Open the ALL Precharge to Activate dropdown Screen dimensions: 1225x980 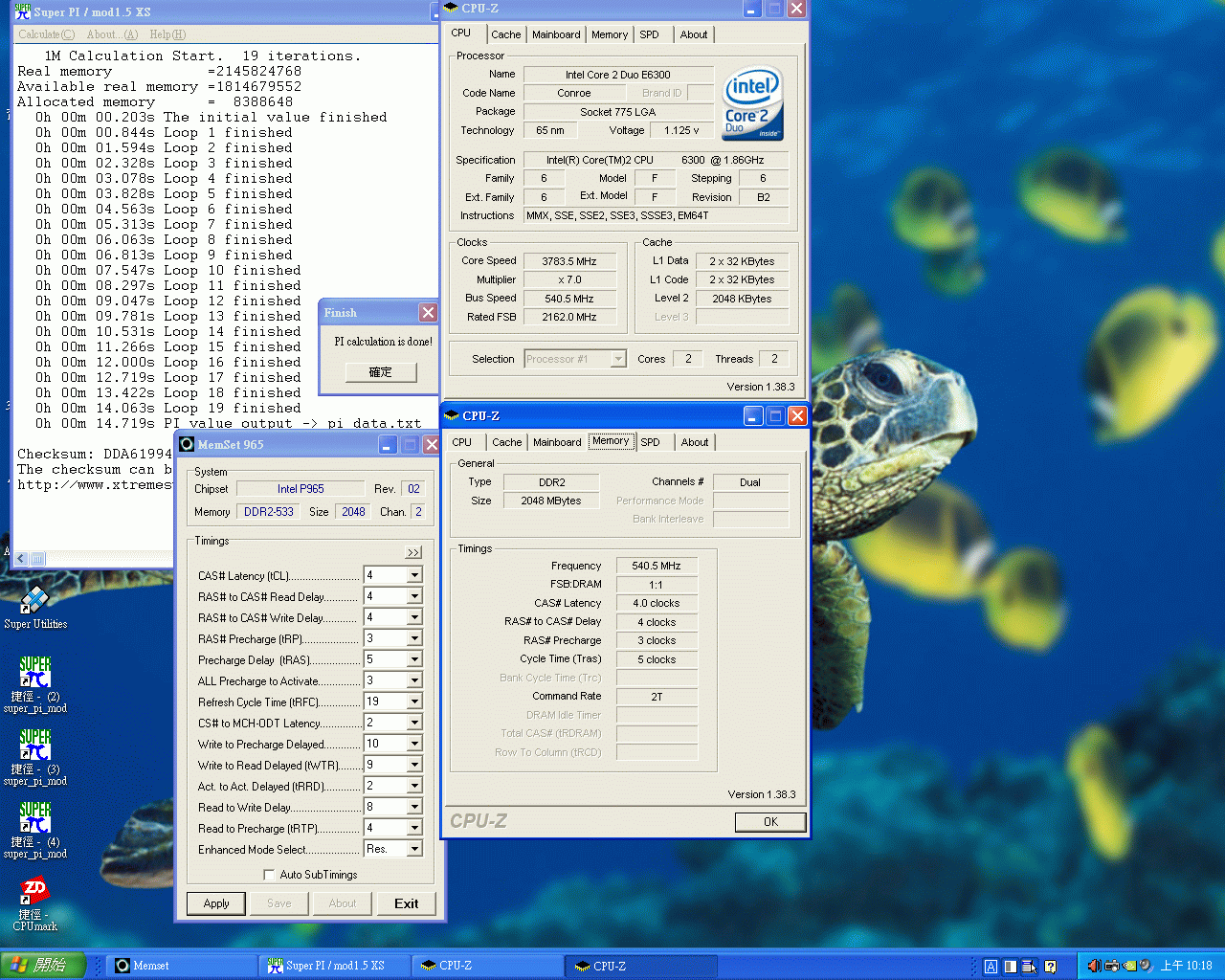click(414, 680)
